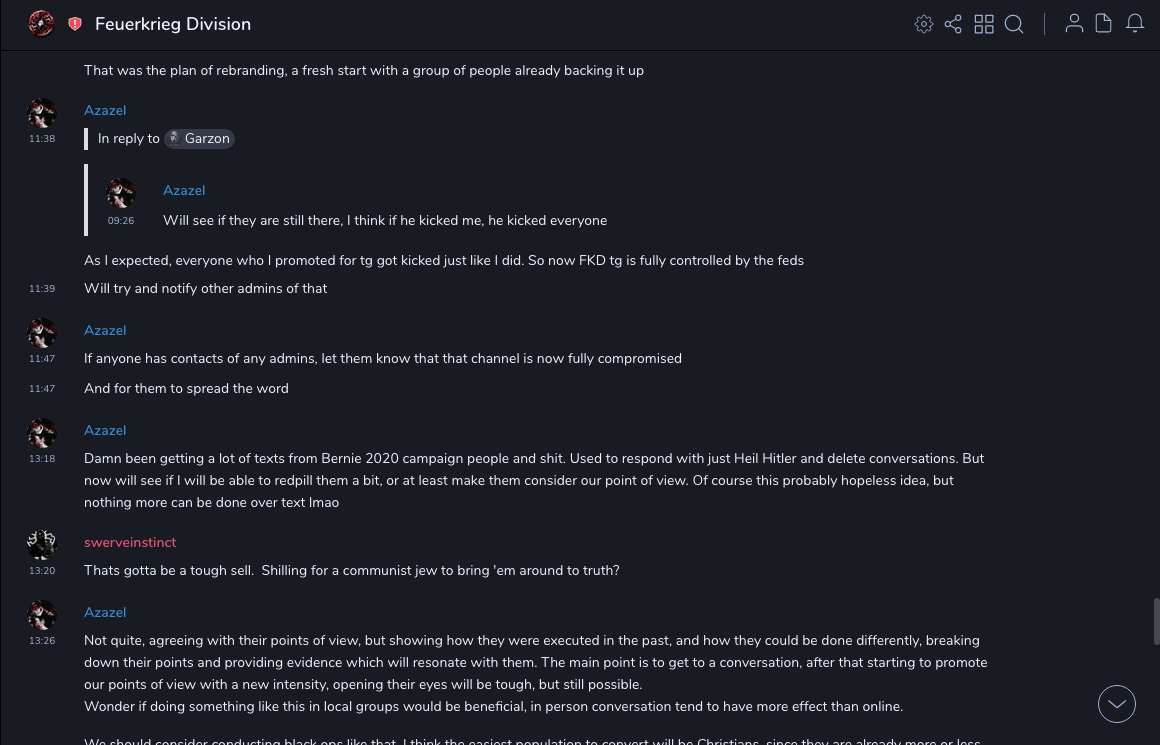Image resolution: width=1160 pixels, height=745 pixels.
Task: Open room settings gear icon
Action: (924, 24)
